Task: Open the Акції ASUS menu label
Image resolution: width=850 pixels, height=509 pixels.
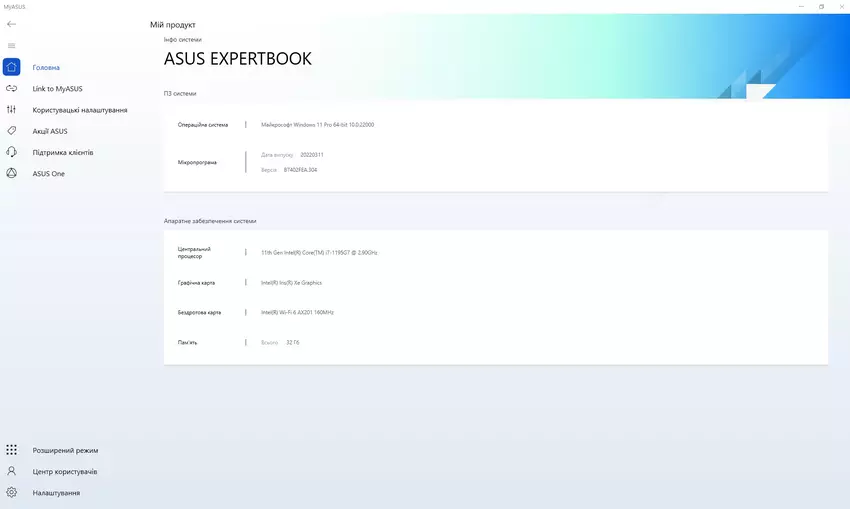Action: [x=50, y=131]
